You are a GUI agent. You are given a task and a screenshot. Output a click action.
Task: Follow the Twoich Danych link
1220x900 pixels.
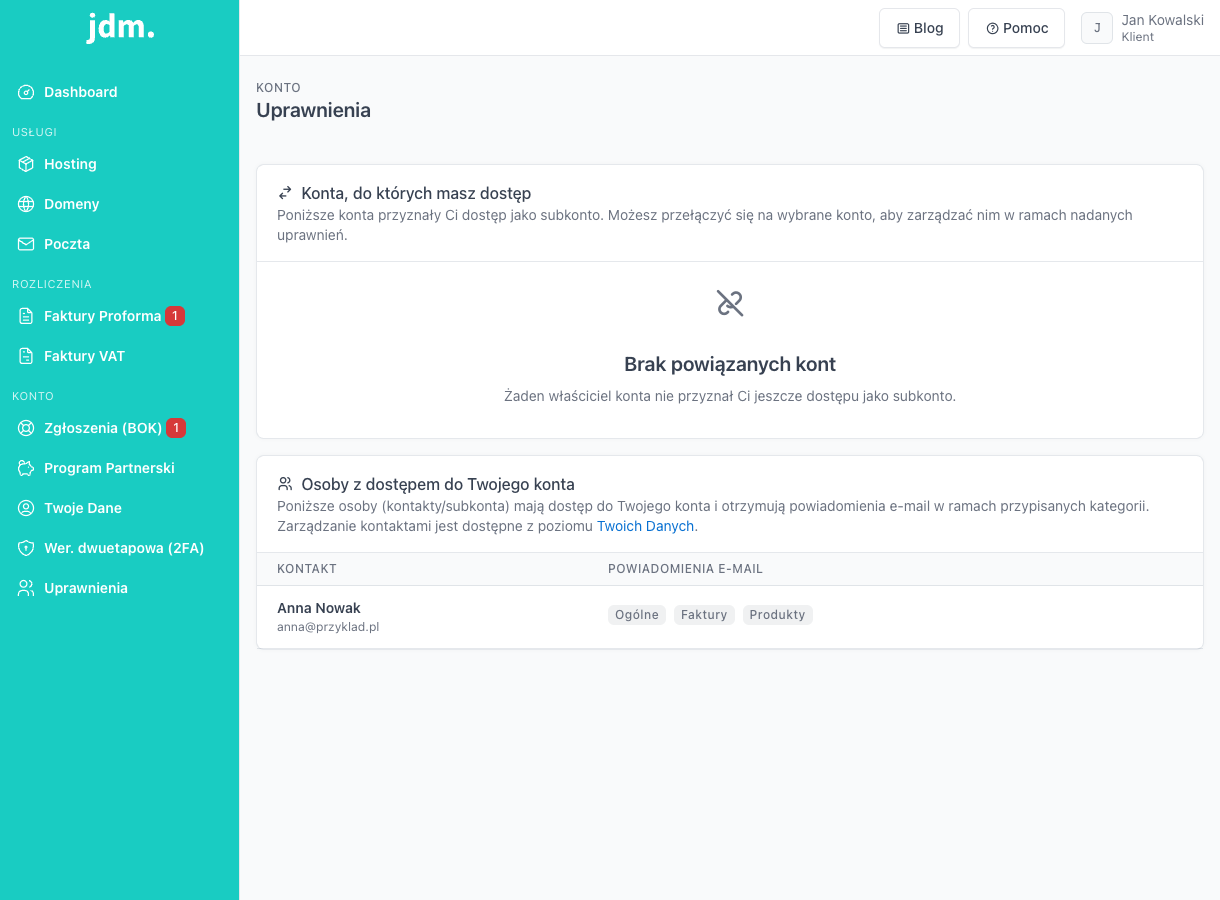647,526
